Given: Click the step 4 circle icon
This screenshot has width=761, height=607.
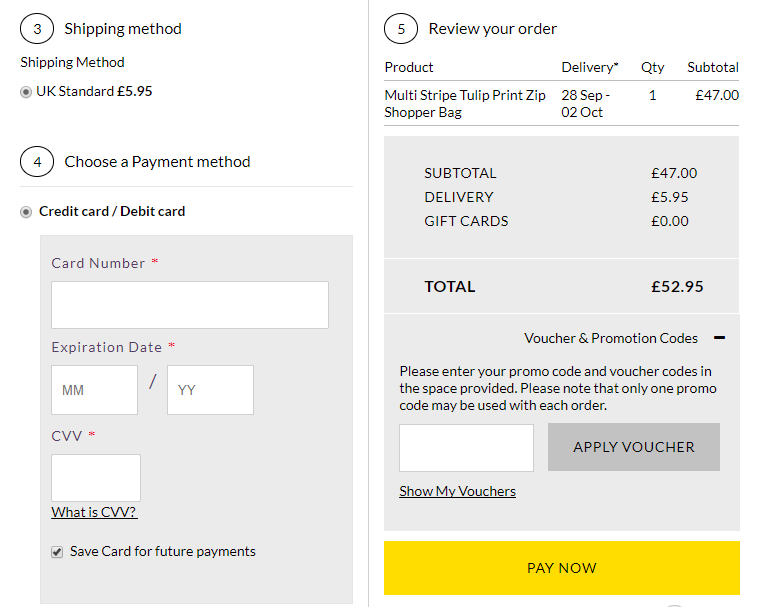Looking at the screenshot, I should click(x=37, y=162).
